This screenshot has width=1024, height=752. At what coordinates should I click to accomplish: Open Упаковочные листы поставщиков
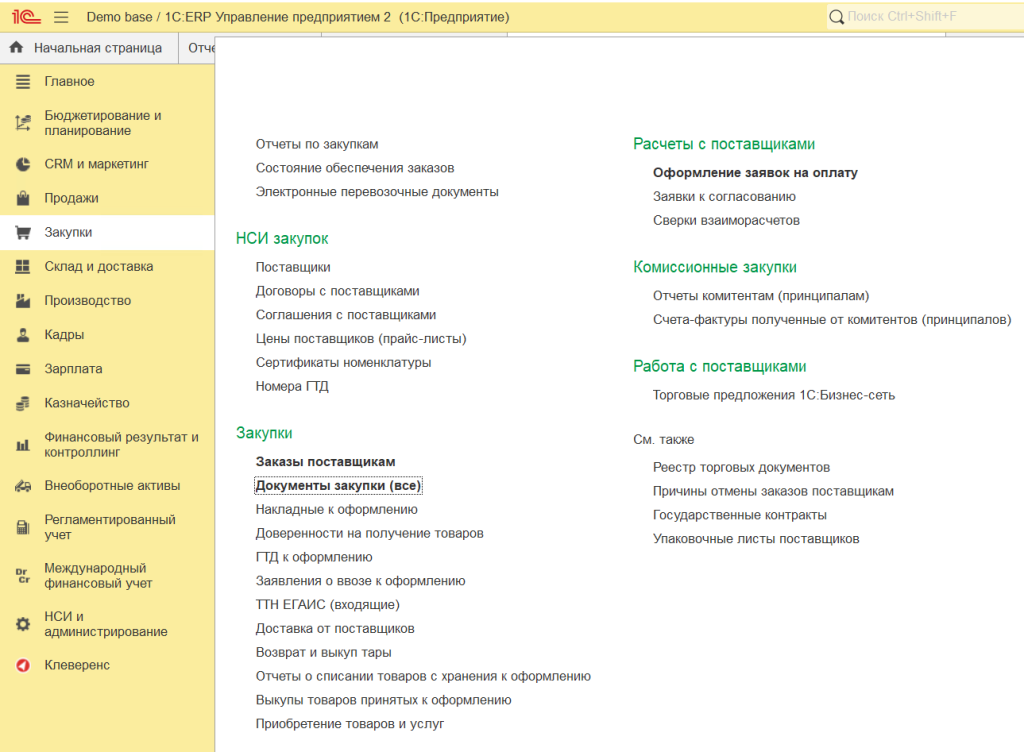tap(756, 539)
